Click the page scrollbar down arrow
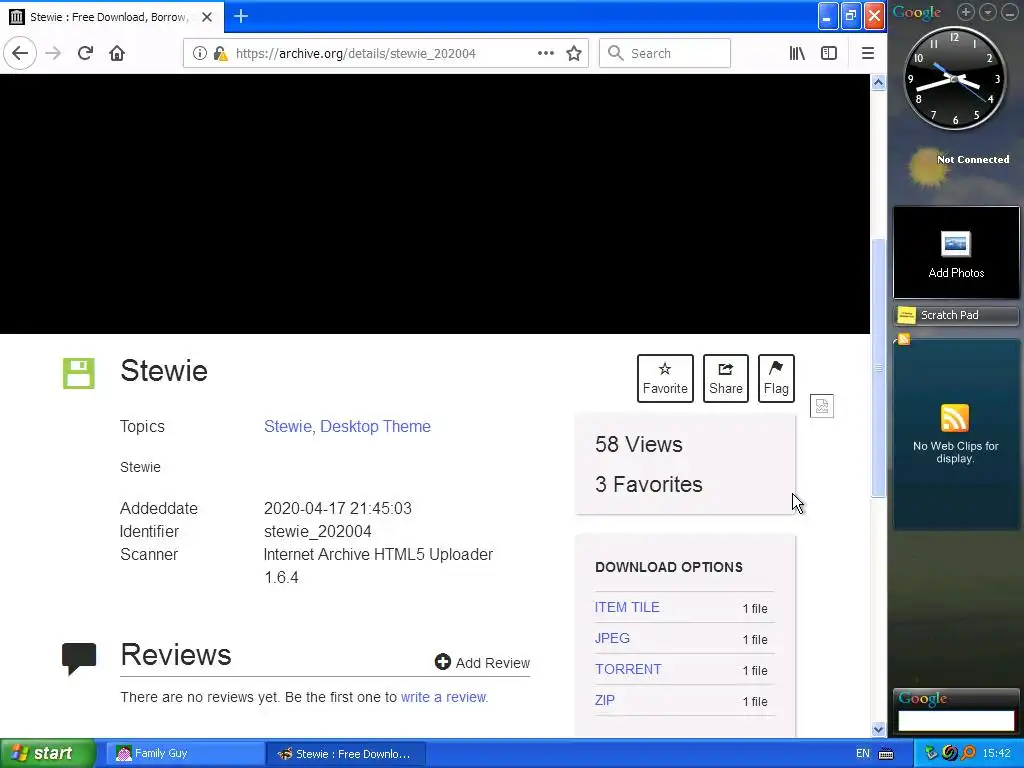Screen dimensions: 1024x768 [x=878, y=729]
